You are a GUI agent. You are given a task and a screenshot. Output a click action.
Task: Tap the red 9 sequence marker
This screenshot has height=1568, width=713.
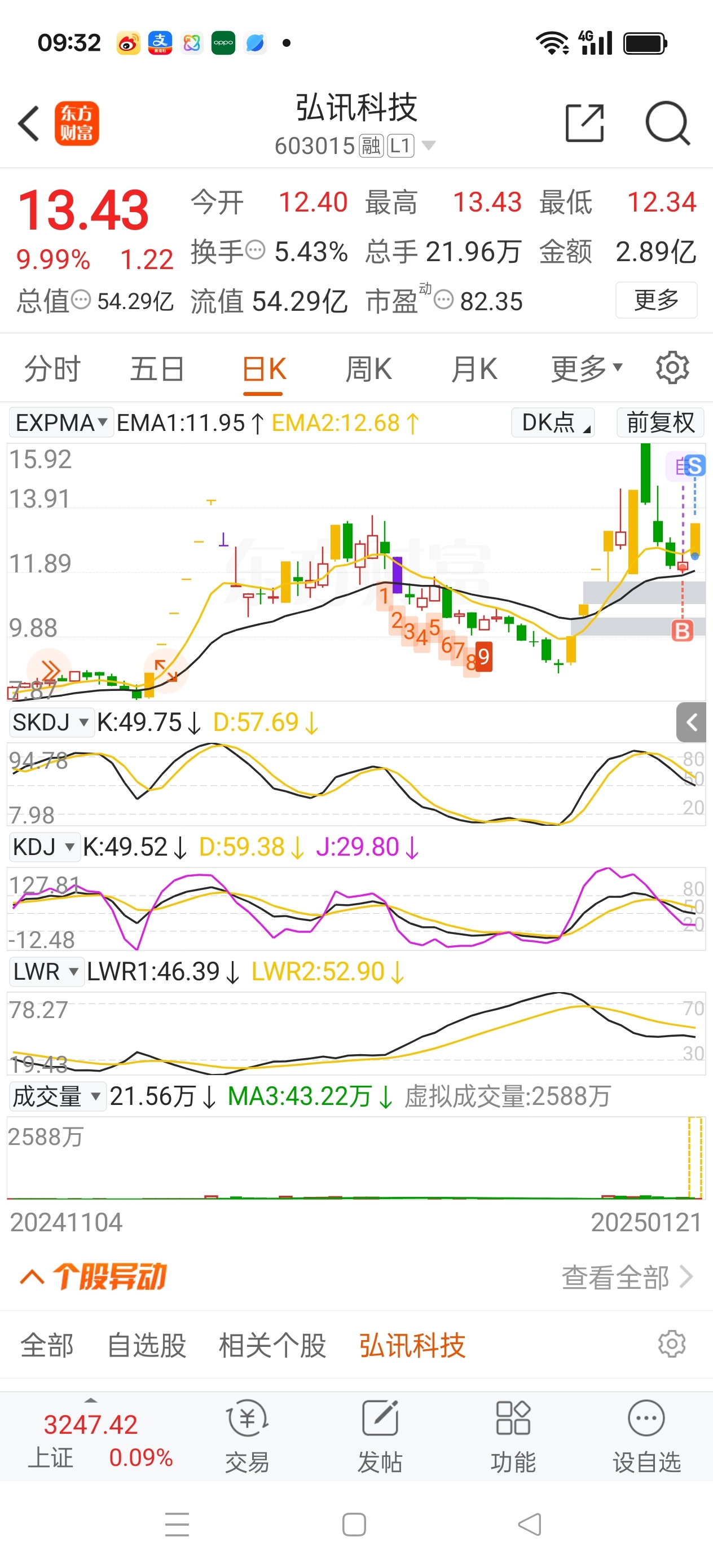point(483,657)
